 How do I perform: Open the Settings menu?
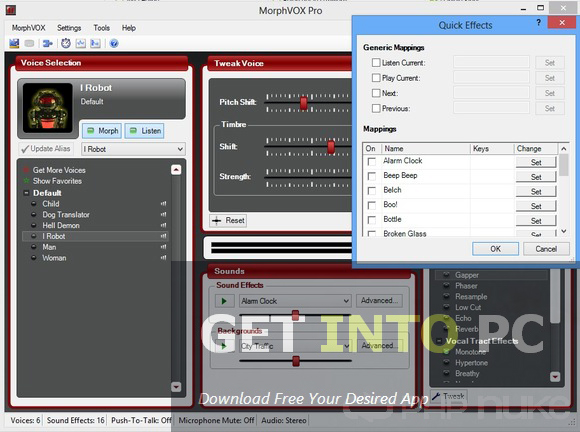69,28
